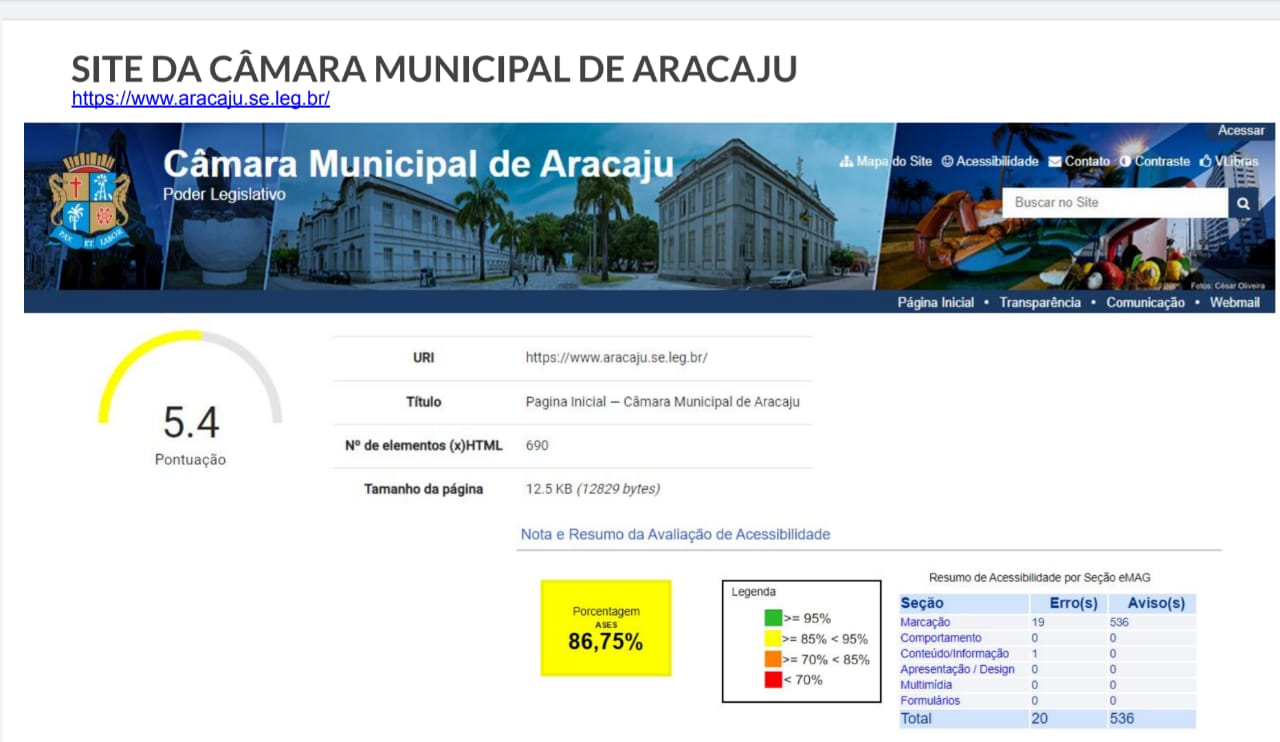Open the https://www.aracaju.se.leg.br/ link
This screenshot has height=742, width=1280.
point(199,98)
